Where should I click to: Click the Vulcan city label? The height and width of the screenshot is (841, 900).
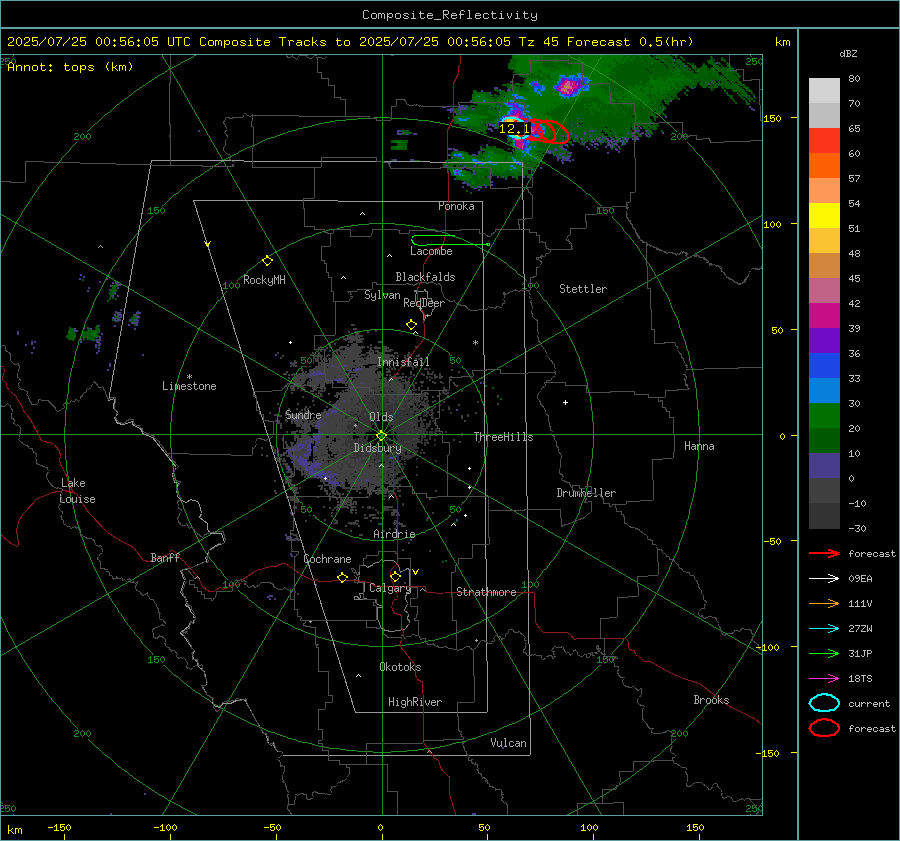(509, 743)
